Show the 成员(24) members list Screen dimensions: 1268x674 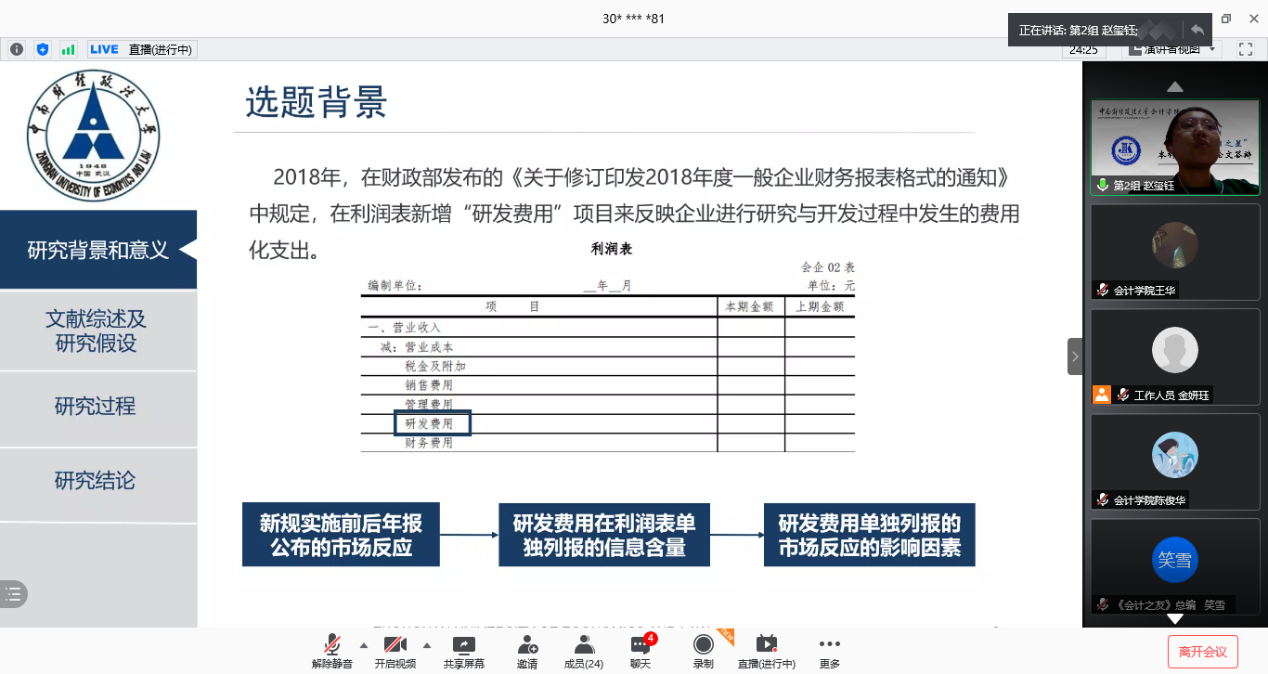pyautogui.click(x=584, y=651)
